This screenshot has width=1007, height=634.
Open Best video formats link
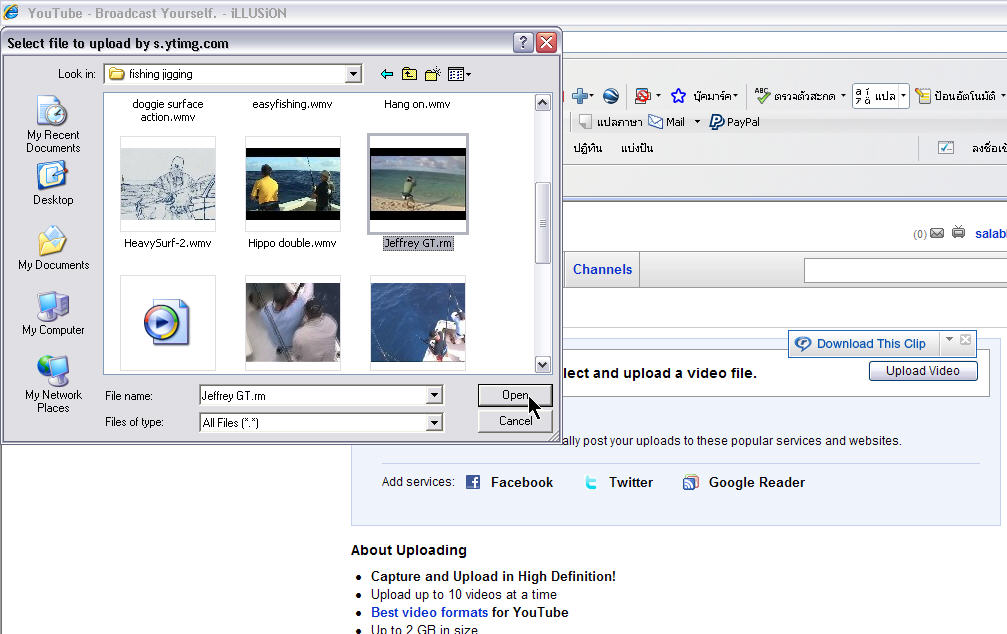tap(430, 612)
